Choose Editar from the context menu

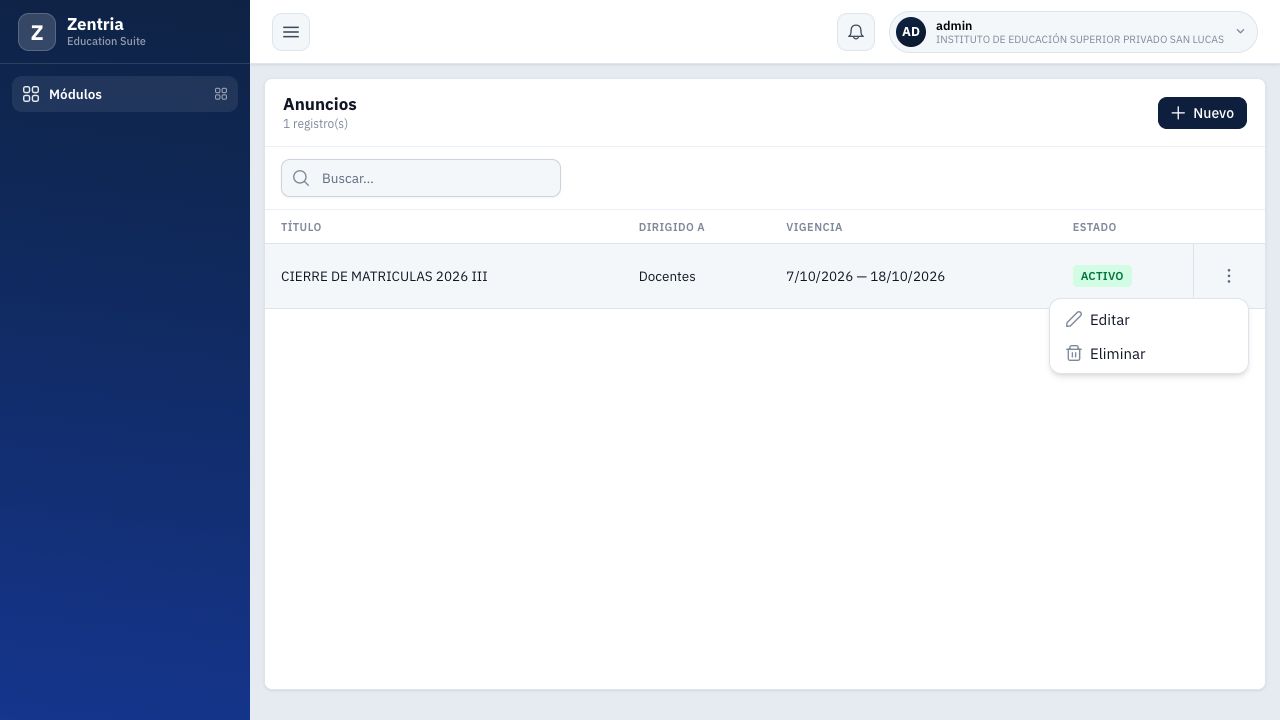[1149, 320]
